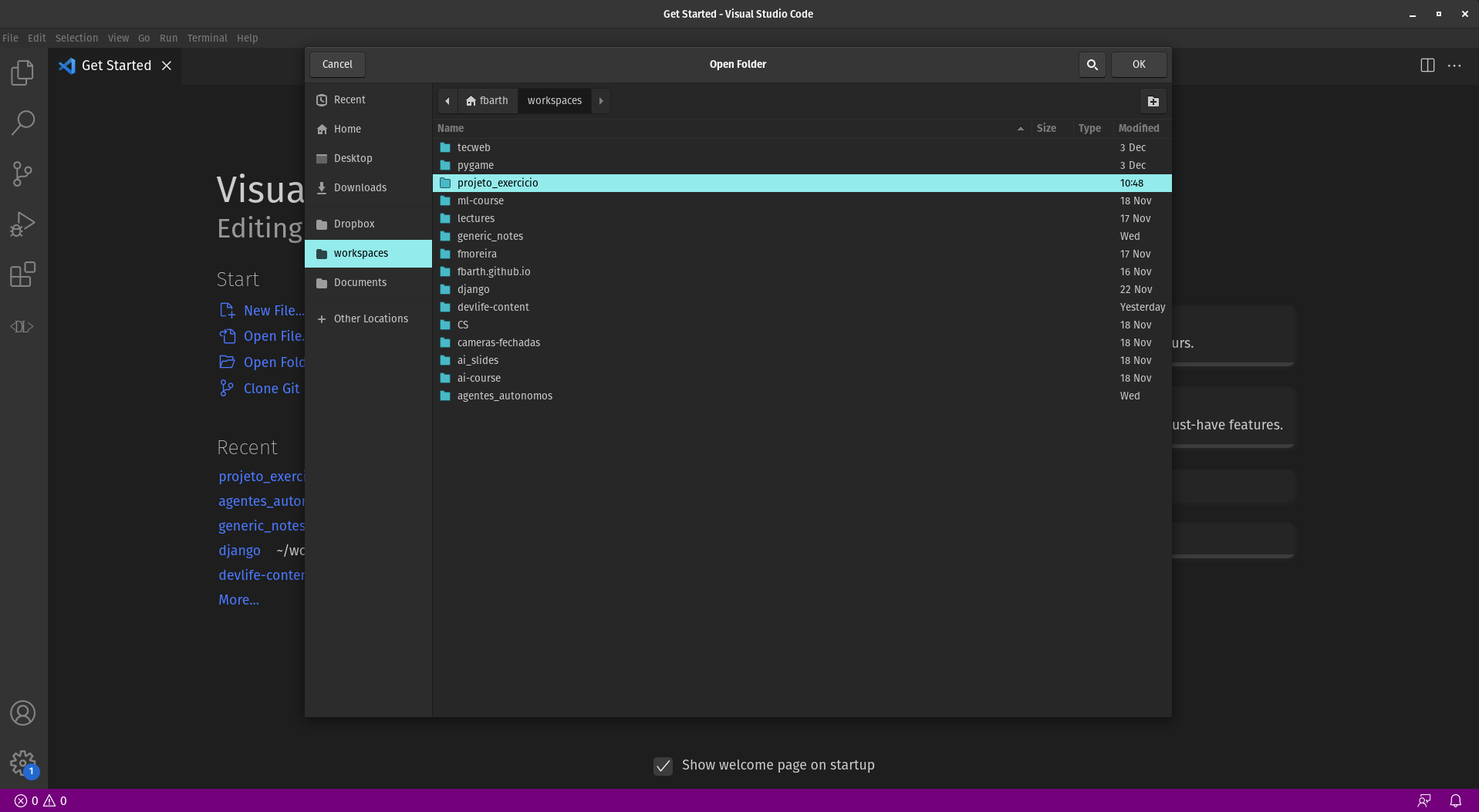Close the Get Started tab
Viewport: 1479px width, 812px height.
pos(167,66)
